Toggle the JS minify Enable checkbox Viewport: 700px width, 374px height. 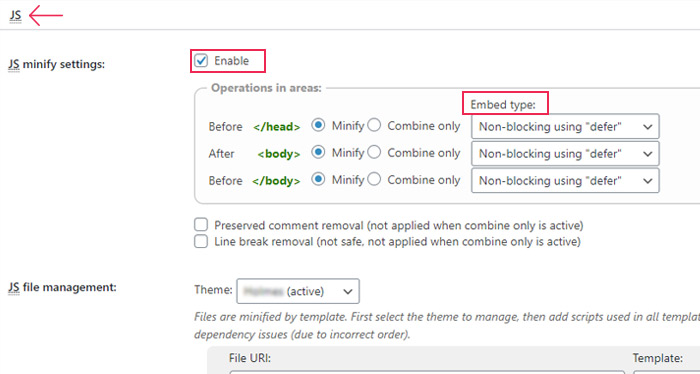[x=201, y=61]
